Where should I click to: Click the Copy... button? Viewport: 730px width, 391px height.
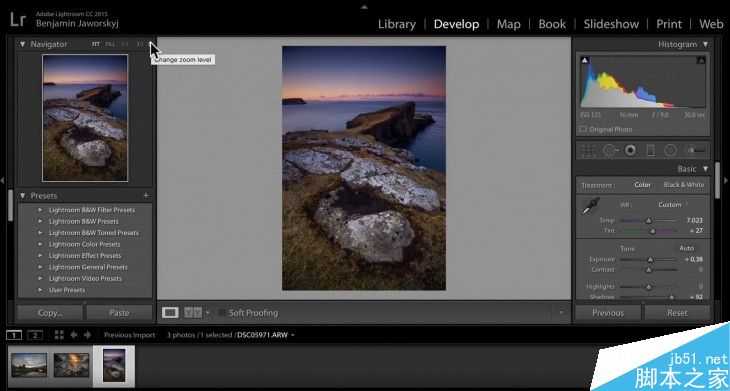click(50, 313)
